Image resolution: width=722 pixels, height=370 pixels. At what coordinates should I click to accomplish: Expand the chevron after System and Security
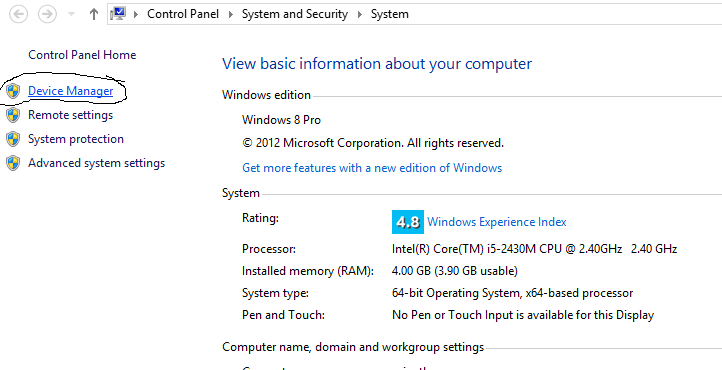tap(360, 14)
